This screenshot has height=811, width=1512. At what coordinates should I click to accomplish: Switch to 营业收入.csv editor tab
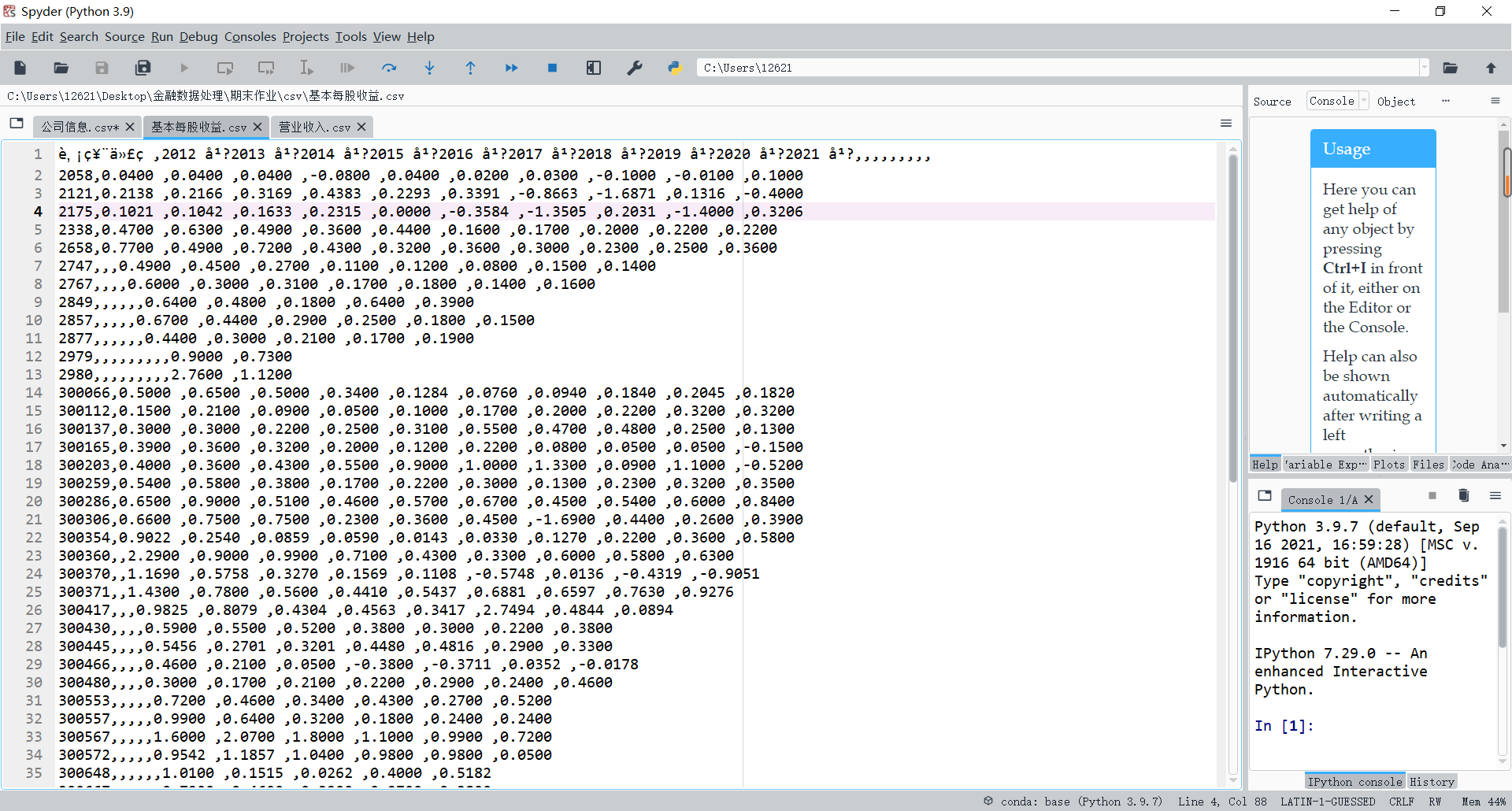(315, 127)
